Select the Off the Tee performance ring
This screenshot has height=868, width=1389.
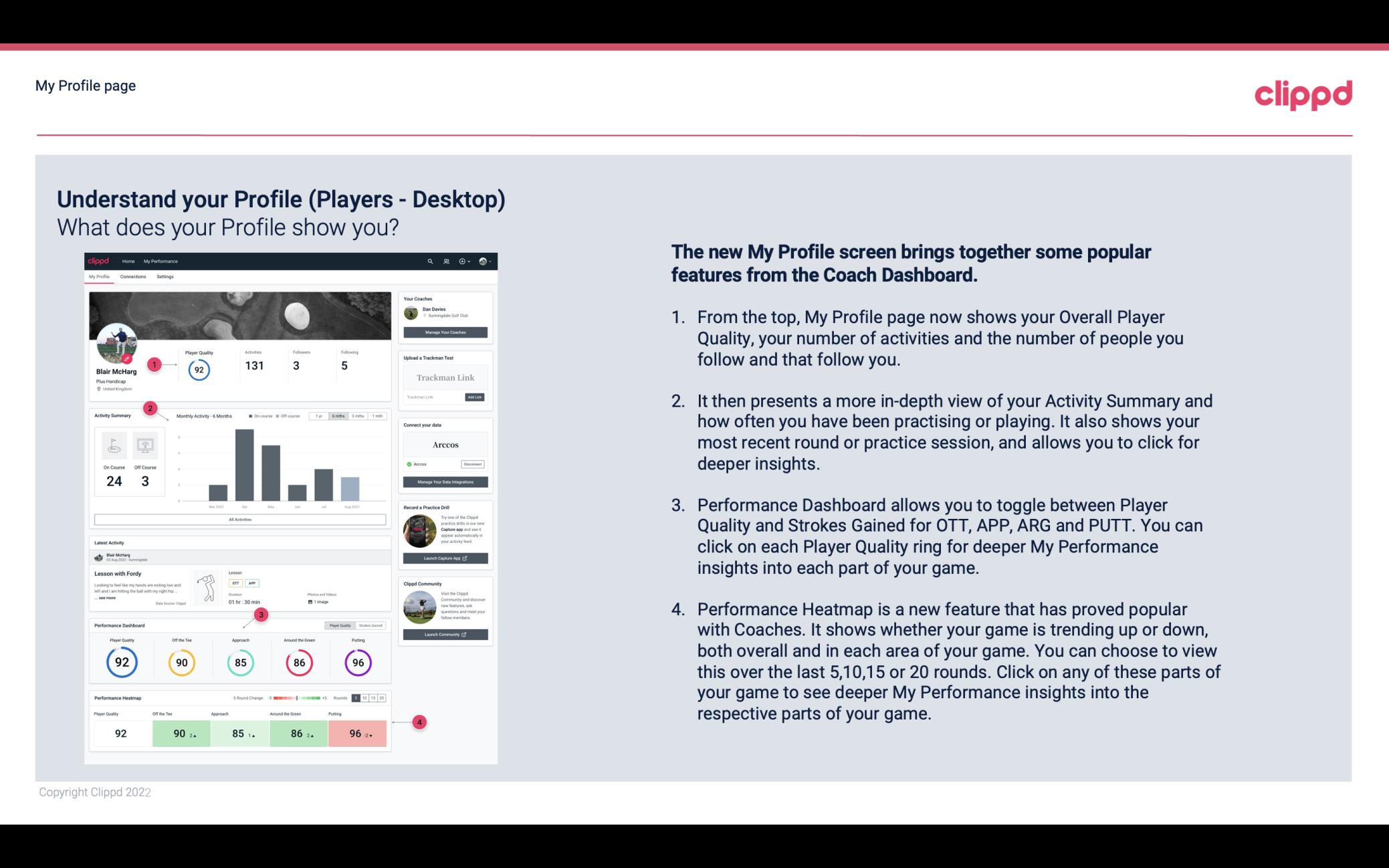point(181,662)
